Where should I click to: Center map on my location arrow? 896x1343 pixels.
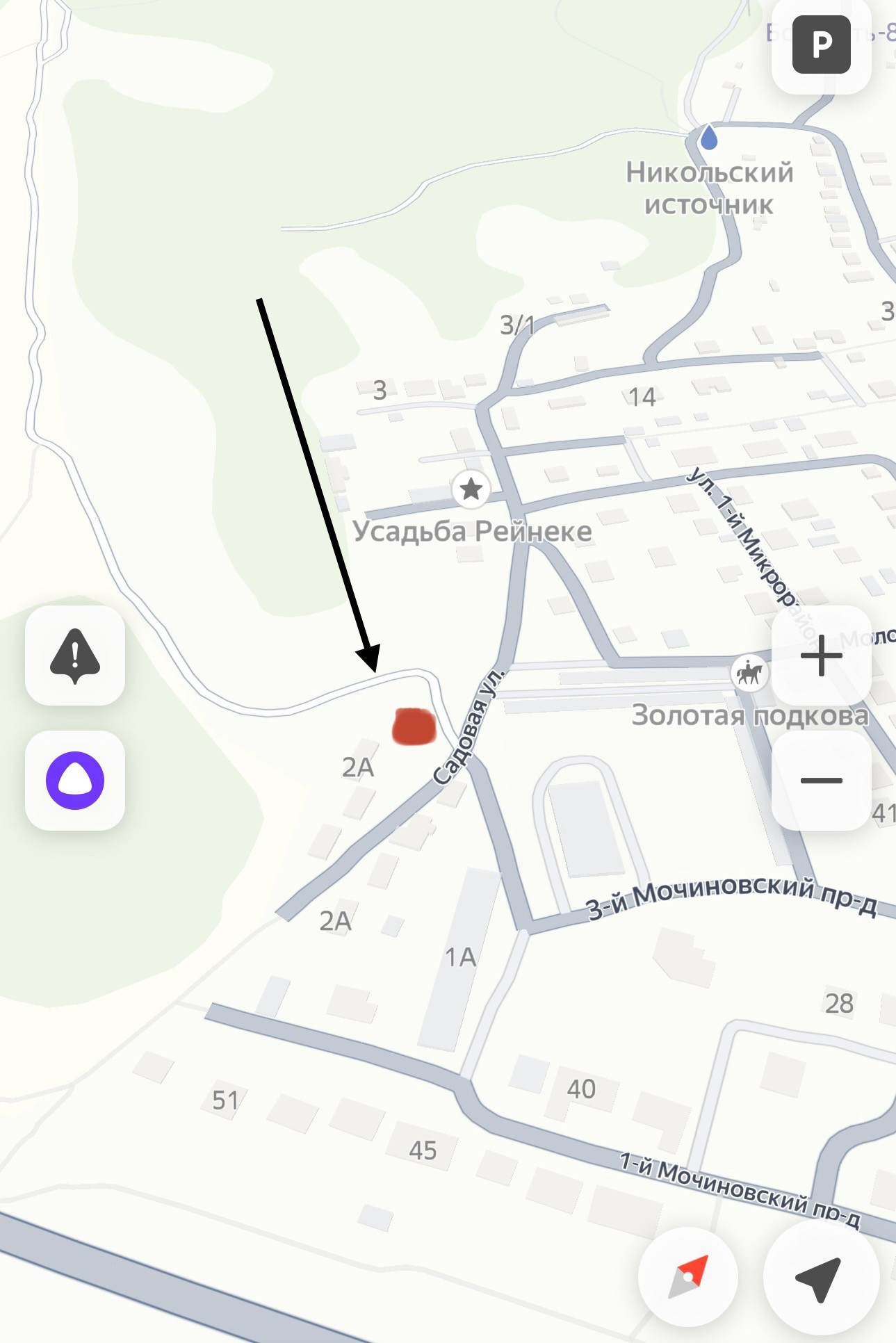point(822,1277)
